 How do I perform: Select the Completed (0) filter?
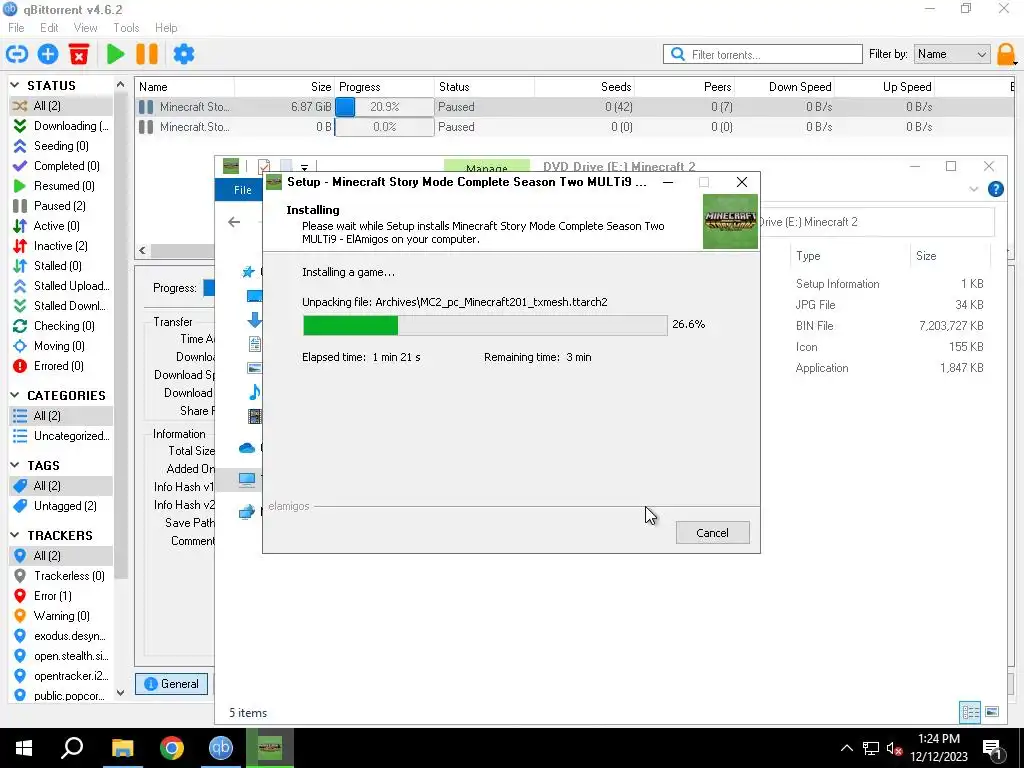click(61, 166)
